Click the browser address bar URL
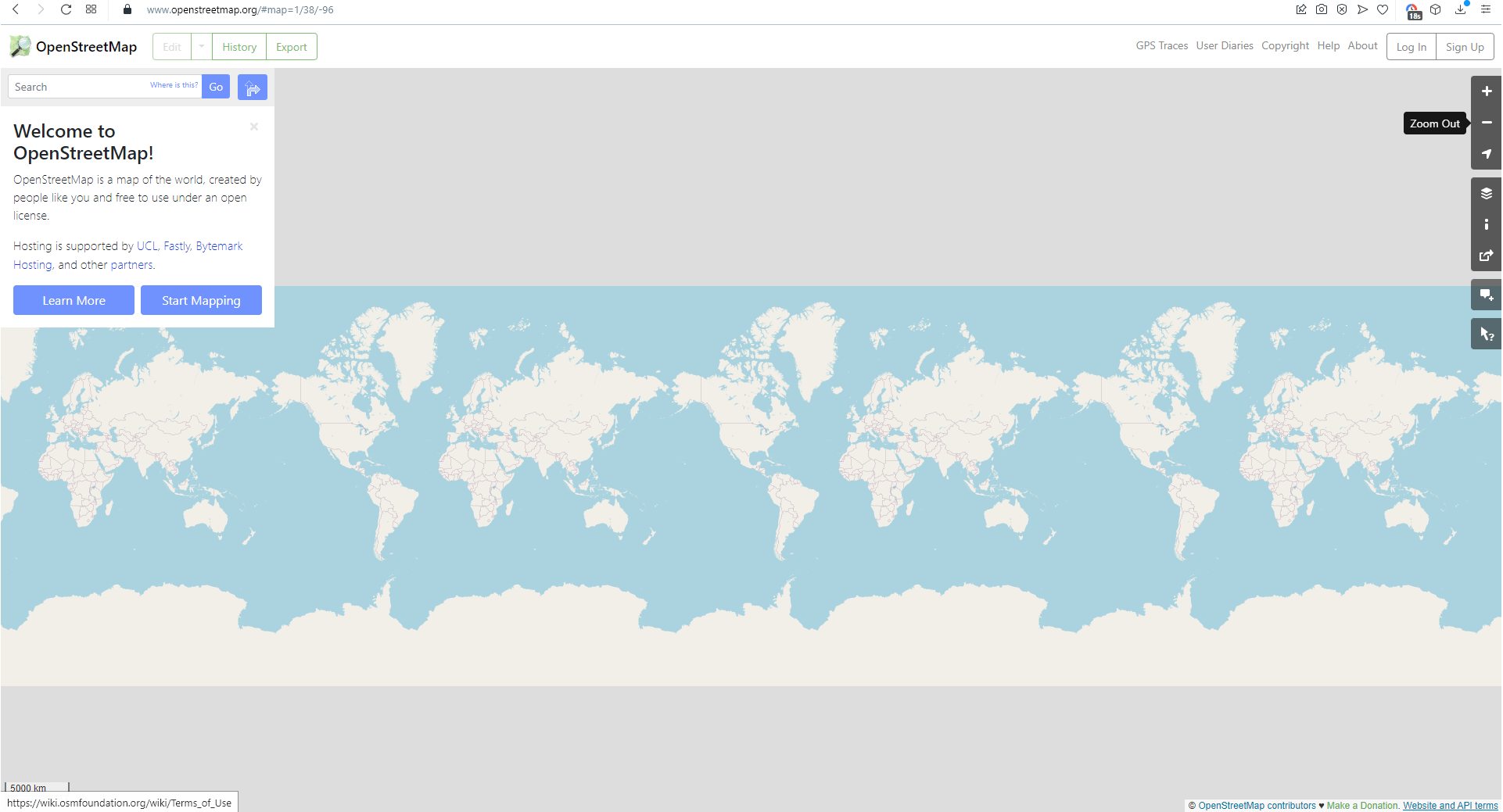Screen dimensions: 1503x812 click(x=240, y=10)
